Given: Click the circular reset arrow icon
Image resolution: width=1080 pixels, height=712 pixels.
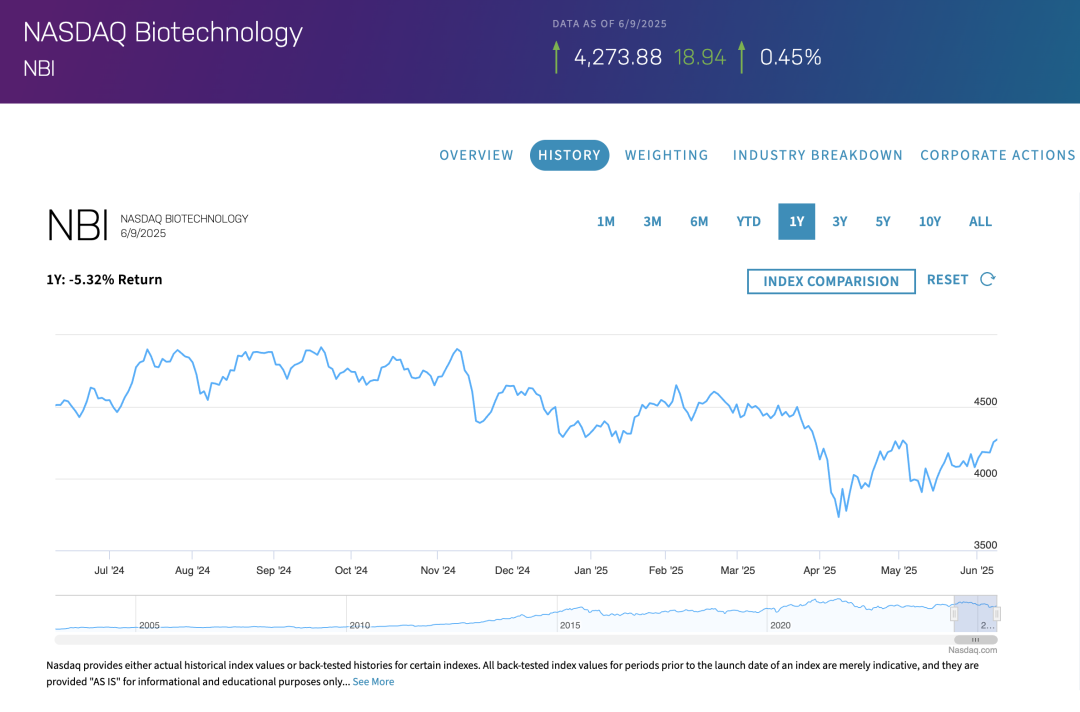Looking at the screenshot, I should (x=988, y=280).
